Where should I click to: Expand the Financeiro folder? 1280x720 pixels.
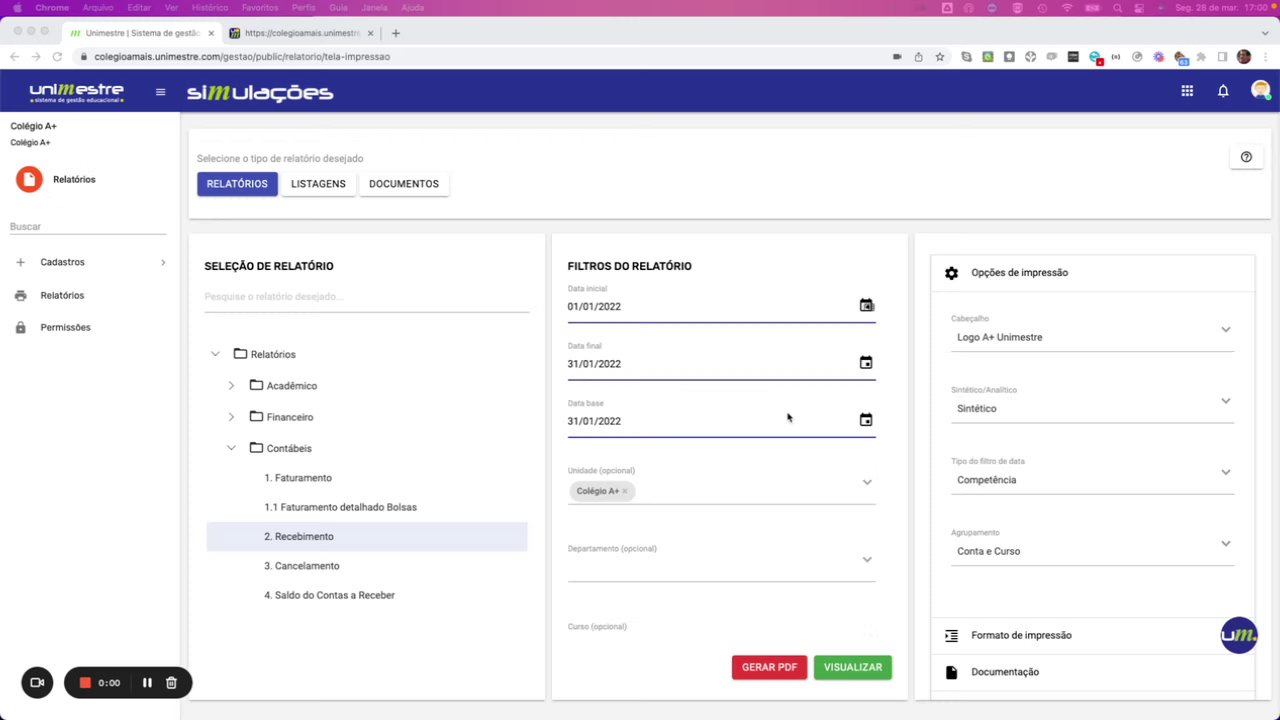(231, 417)
